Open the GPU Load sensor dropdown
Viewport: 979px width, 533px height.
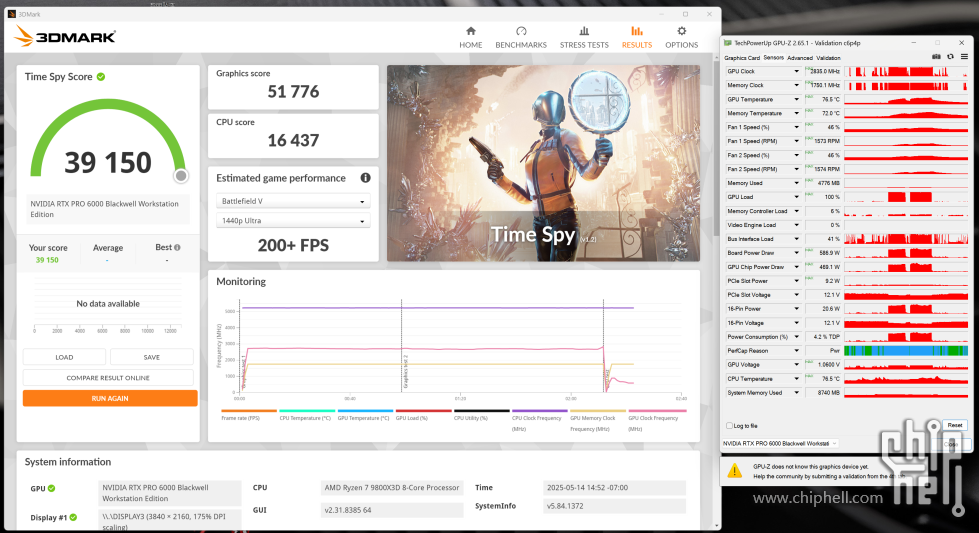(x=796, y=197)
